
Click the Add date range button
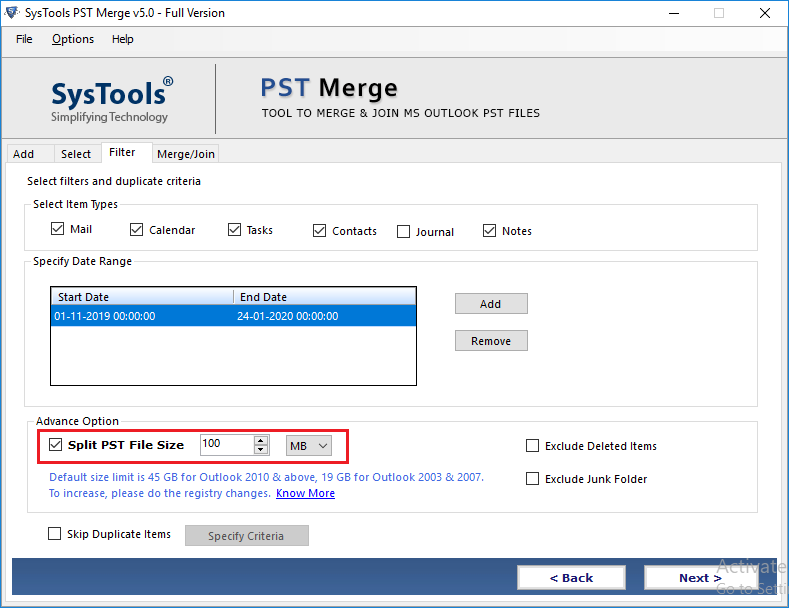point(491,303)
